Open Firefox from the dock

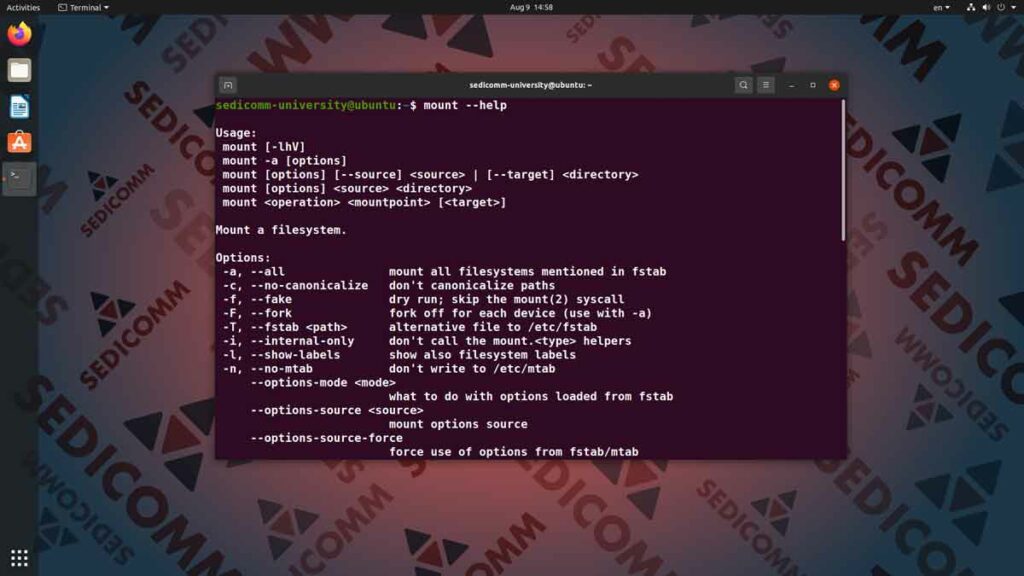point(19,34)
